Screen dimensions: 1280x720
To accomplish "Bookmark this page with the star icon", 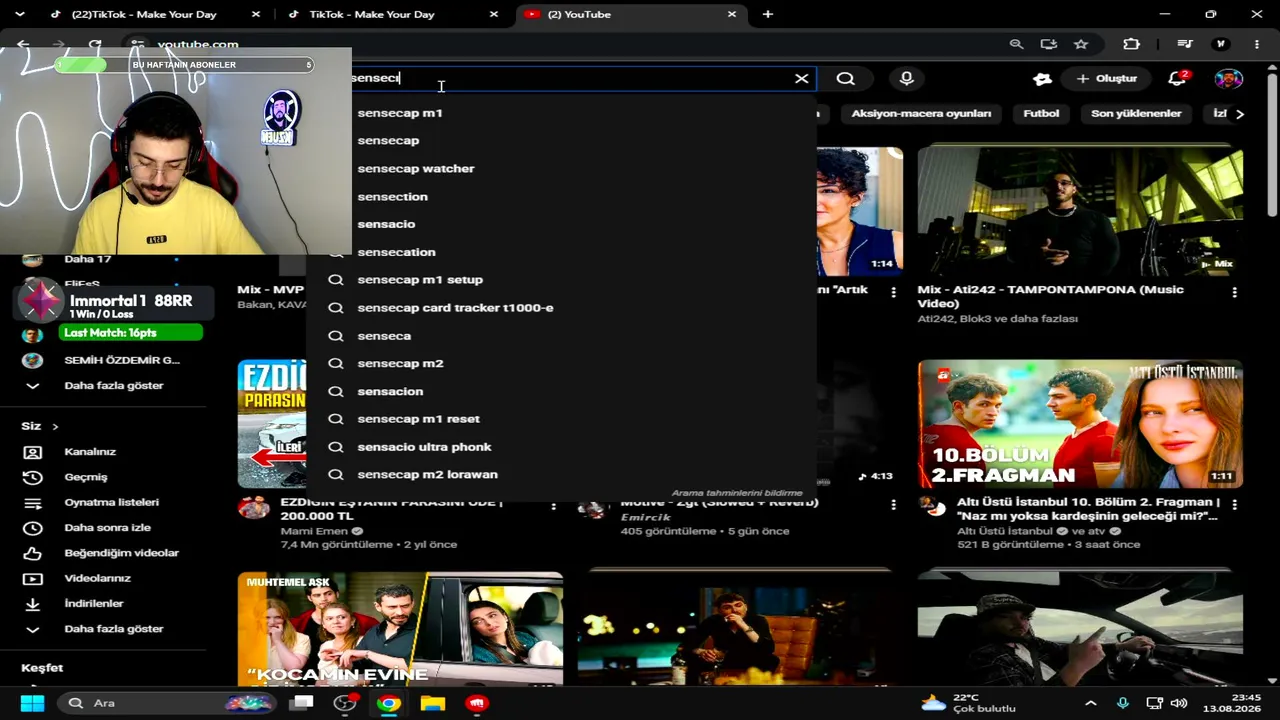I will pyautogui.click(x=1081, y=44).
